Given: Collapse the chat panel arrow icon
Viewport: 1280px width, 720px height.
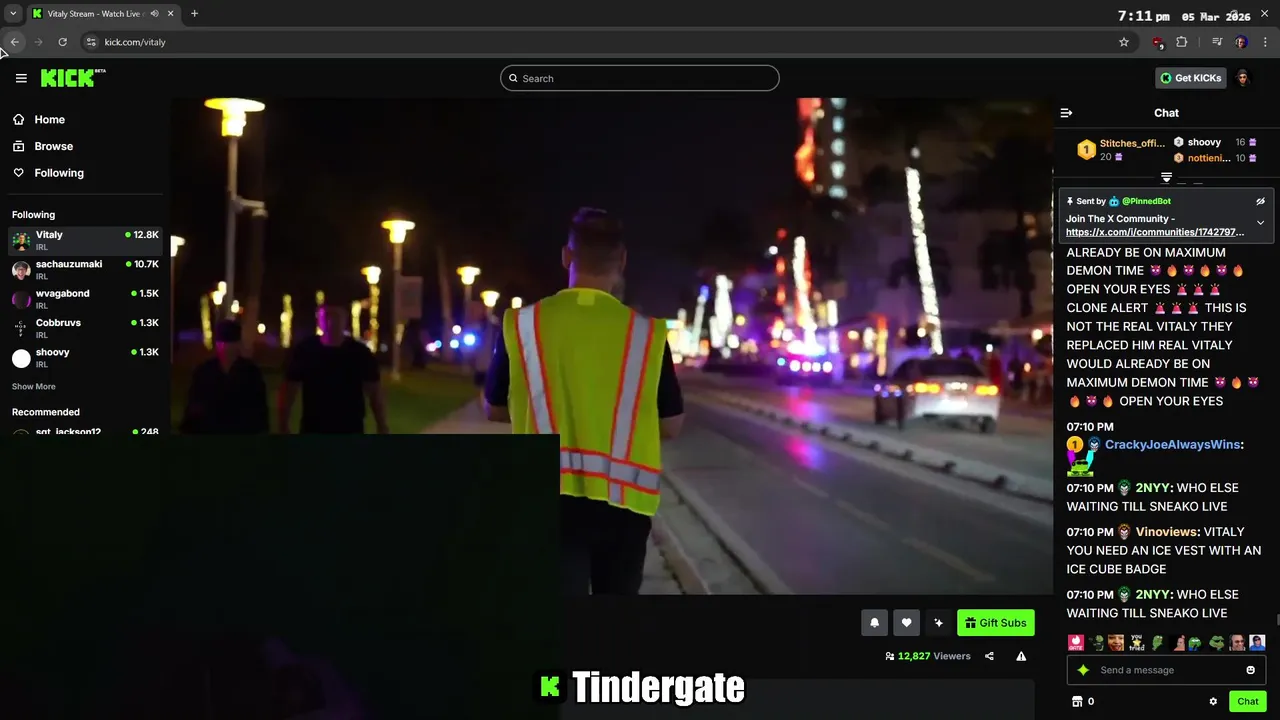Looking at the screenshot, I should 1066,113.
